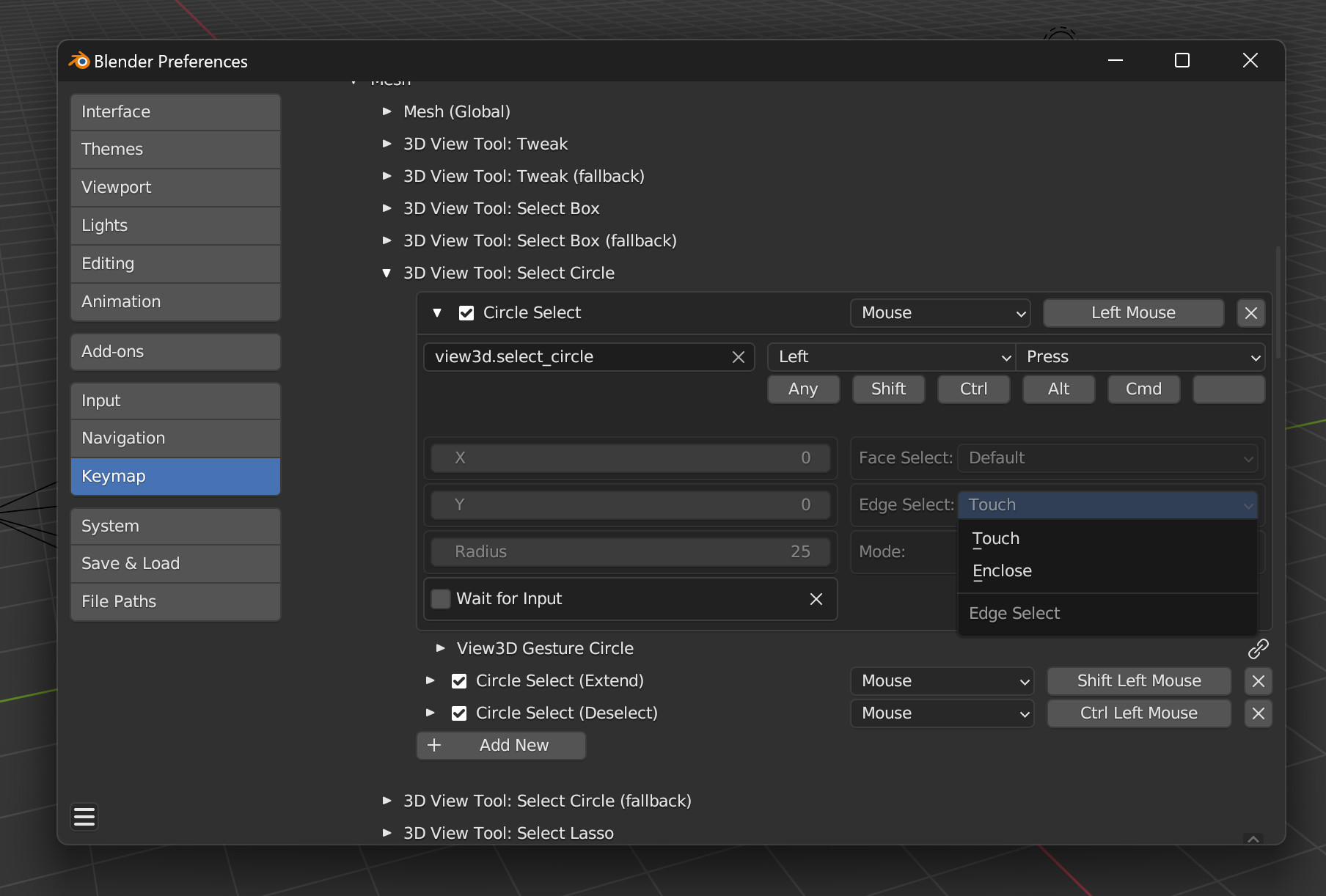Click the link icon beside View3D Gesture Circle
1326x896 pixels.
pos(1259,649)
